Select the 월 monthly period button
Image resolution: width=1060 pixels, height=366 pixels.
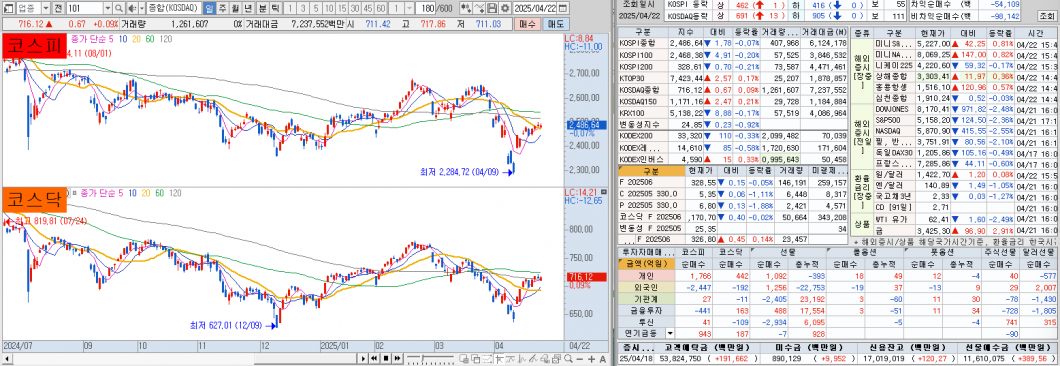(235, 8)
